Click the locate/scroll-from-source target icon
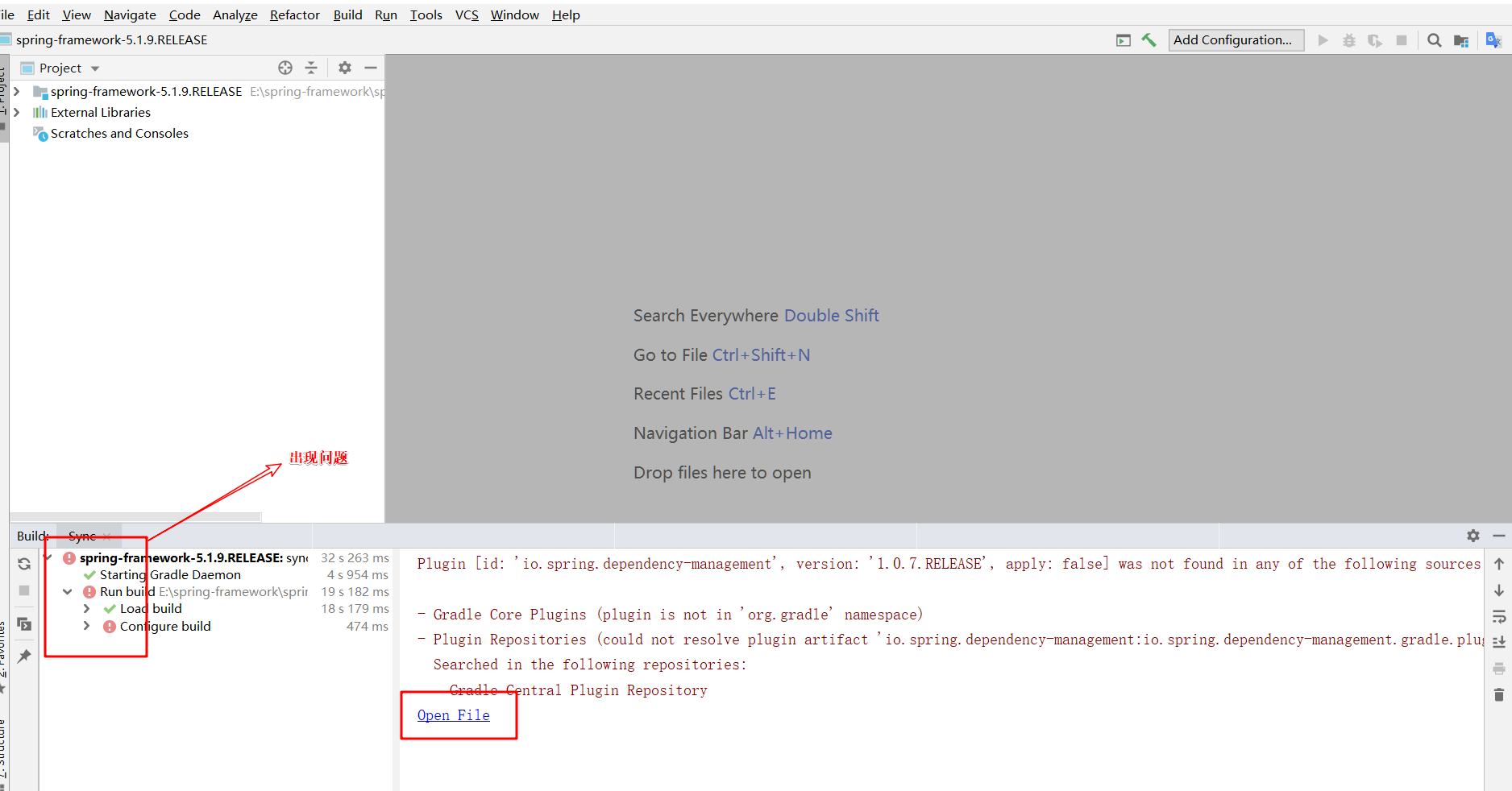The image size is (1512, 791). pyautogui.click(x=285, y=68)
